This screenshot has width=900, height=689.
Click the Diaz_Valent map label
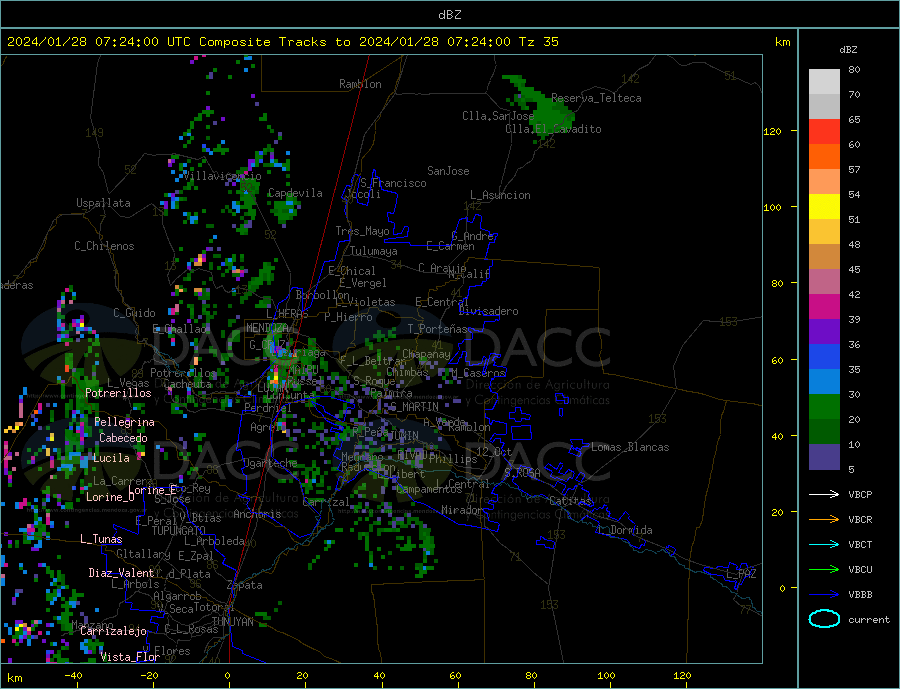click(x=121, y=573)
